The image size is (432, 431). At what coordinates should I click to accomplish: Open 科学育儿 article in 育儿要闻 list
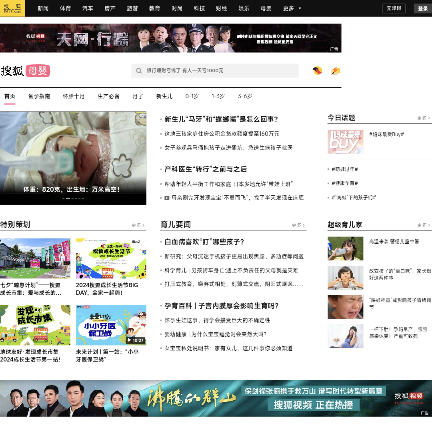(x=231, y=270)
